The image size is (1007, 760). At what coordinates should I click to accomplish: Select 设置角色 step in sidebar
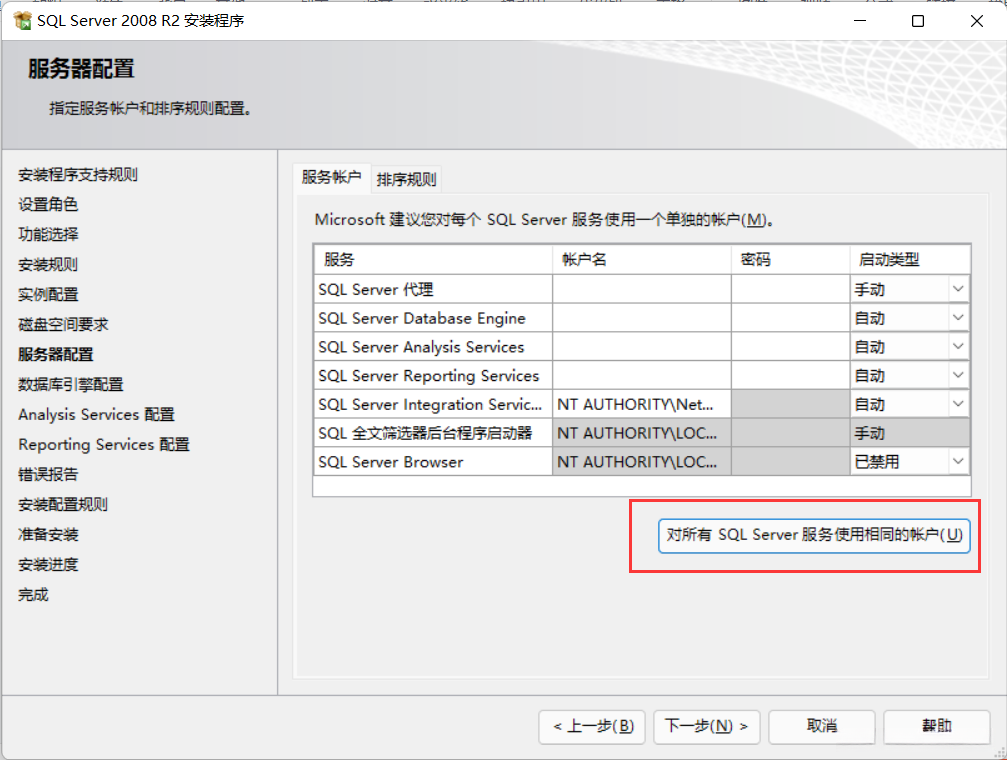point(48,204)
